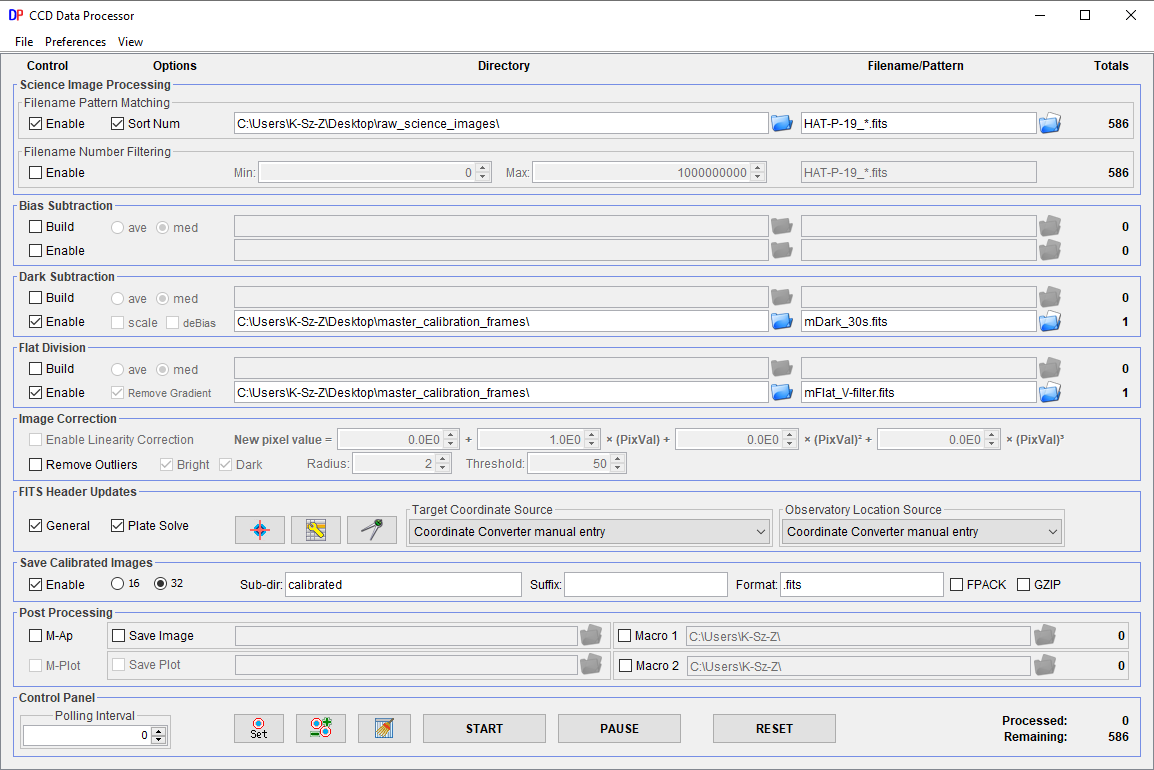Uncheck the Plate Solve checkbox

point(118,526)
